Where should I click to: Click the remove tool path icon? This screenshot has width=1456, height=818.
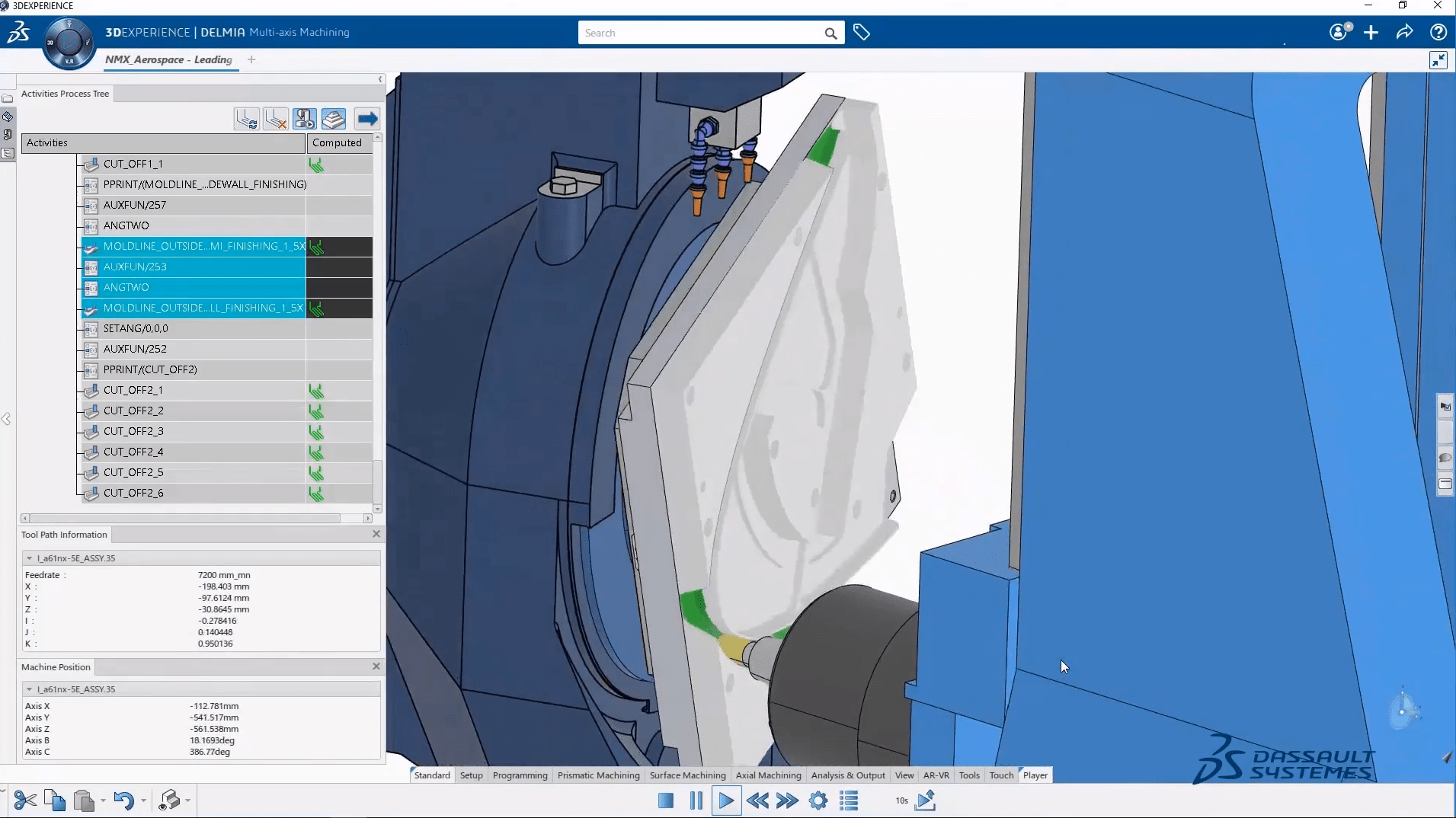click(x=275, y=119)
